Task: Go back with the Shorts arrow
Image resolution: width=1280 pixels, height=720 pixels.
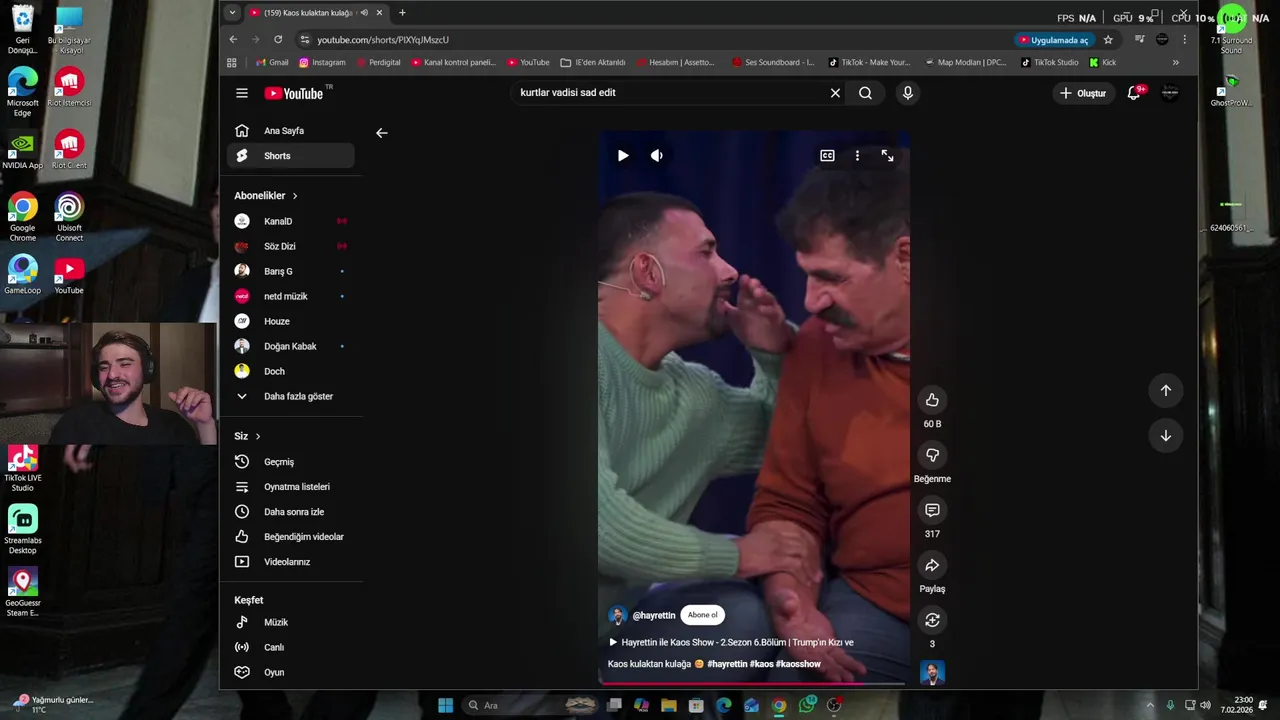Action: [381, 133]
